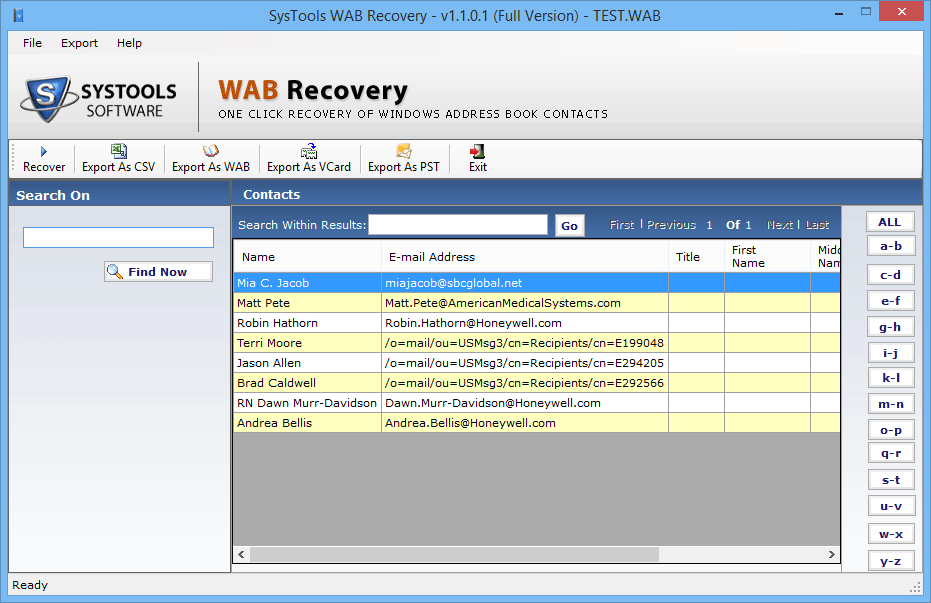Select the Andrea Bellis contact

[x=307, y=423]
